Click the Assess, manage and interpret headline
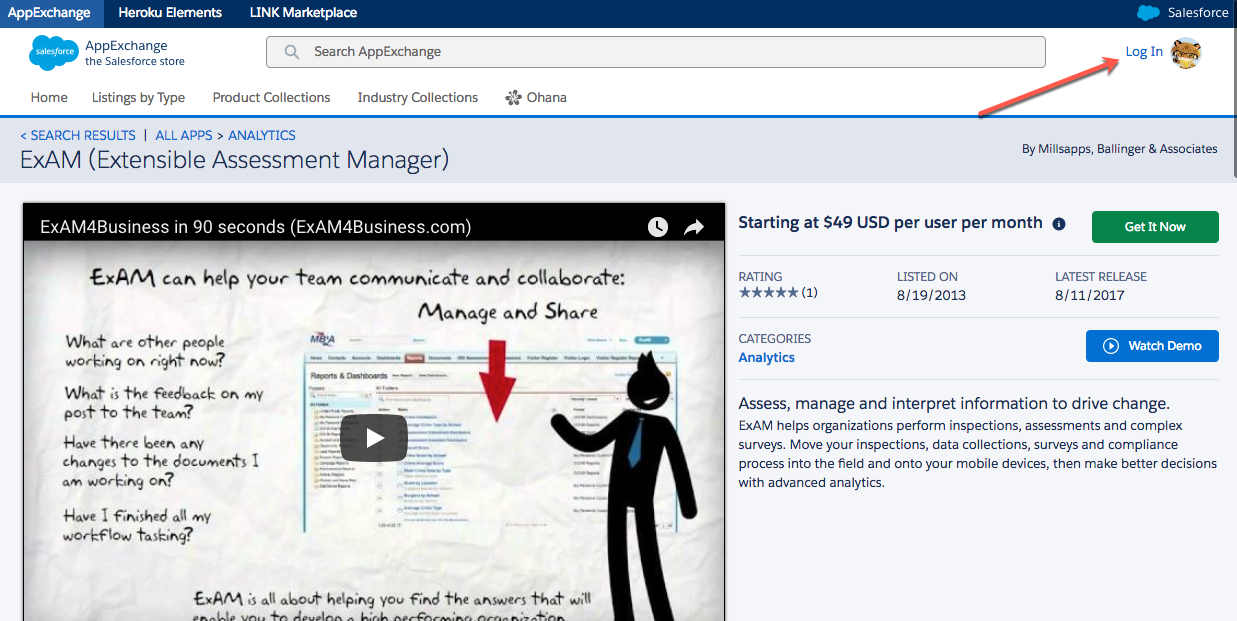1237x621 pixels. pyautogui.click(x=954, y=404)
